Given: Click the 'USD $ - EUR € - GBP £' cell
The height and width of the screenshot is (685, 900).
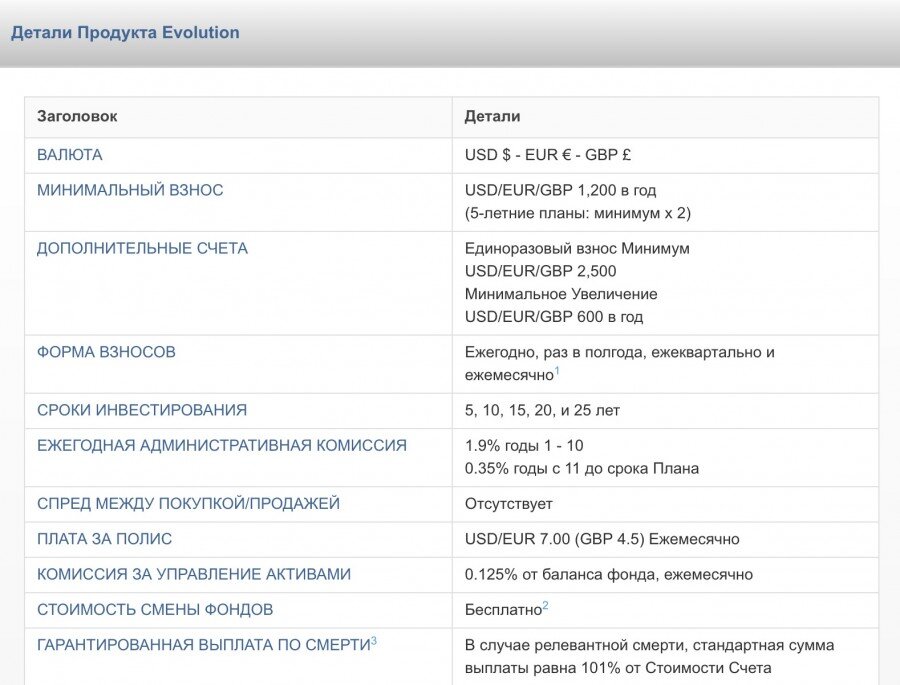Looking at the screenshot, I should [548, 155].
